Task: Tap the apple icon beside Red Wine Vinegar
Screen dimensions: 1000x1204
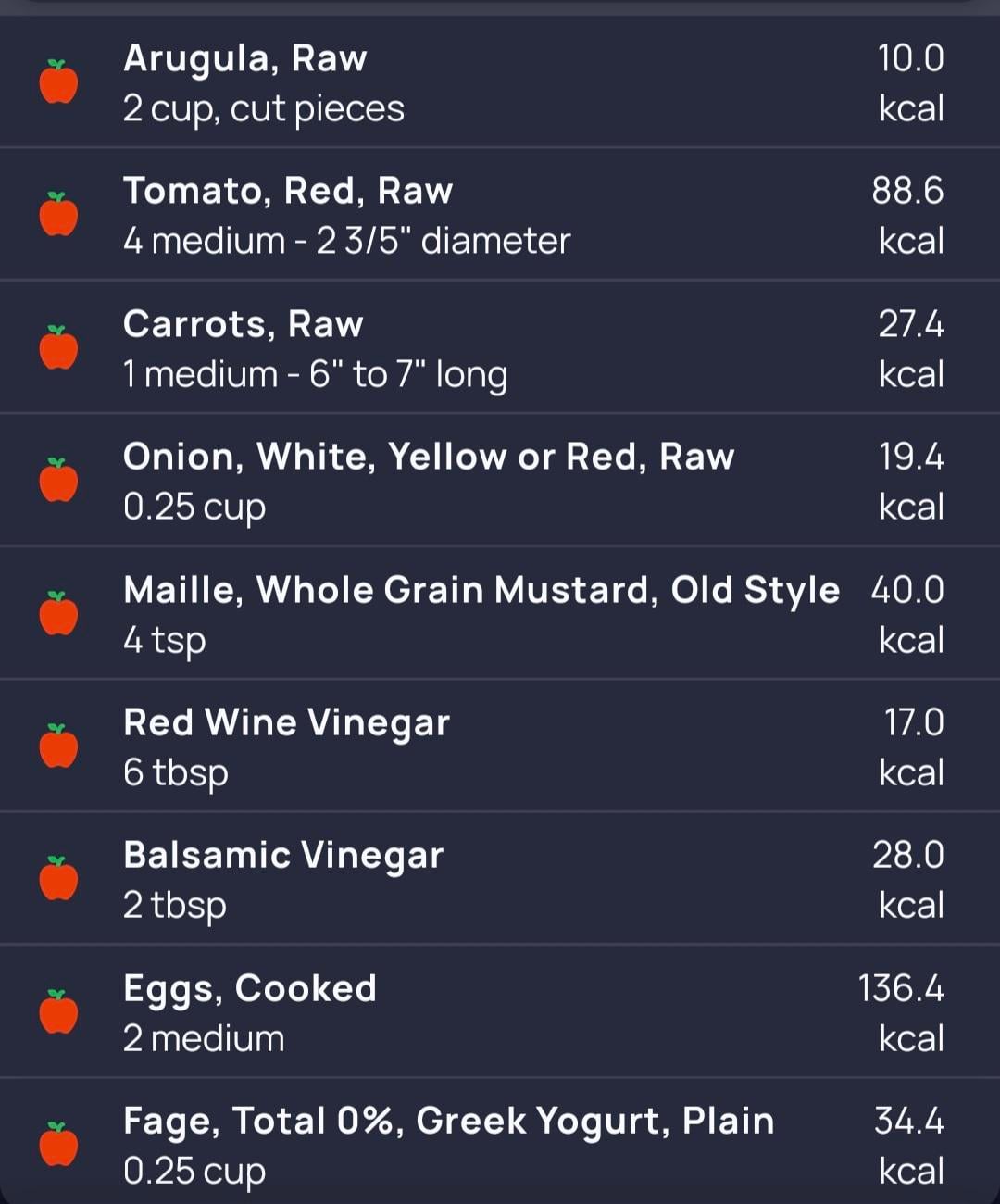Action: coord(58,746)
